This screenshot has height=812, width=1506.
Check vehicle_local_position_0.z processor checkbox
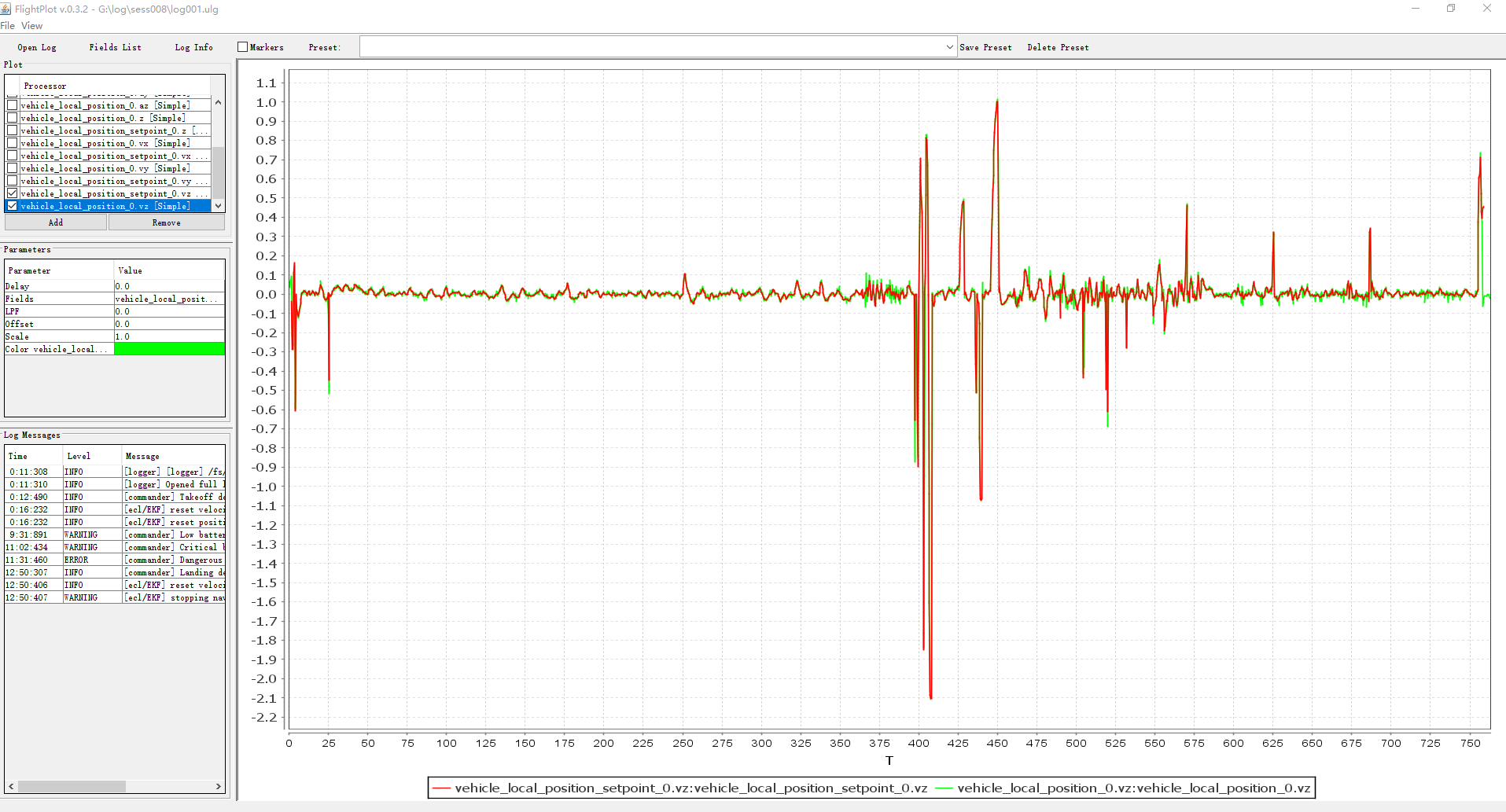click(x=13, y=118)
